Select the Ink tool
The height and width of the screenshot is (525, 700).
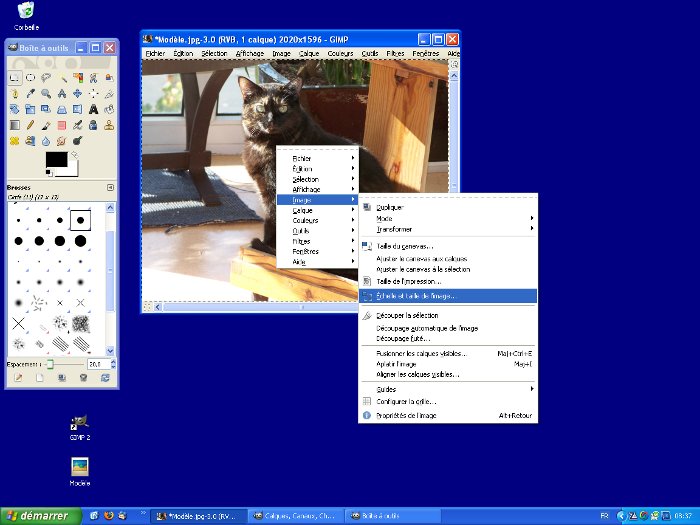[93, 125]
